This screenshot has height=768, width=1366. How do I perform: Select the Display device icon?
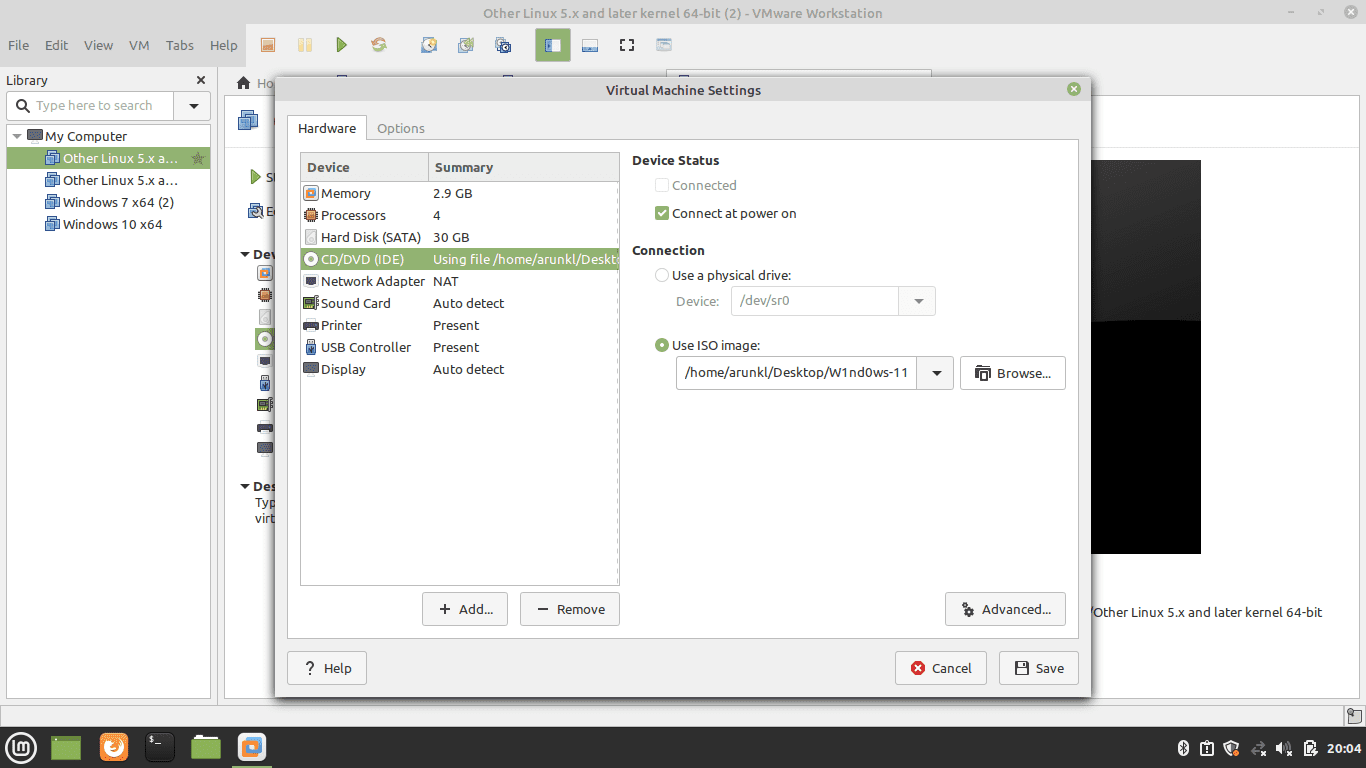coord(311,369)
